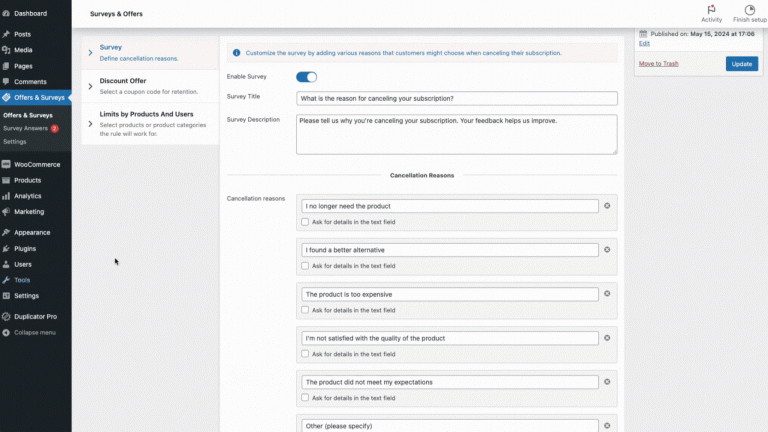Click the calendar icon next to Published on
This screenshot has height=432, width=768.
point(643,34)
